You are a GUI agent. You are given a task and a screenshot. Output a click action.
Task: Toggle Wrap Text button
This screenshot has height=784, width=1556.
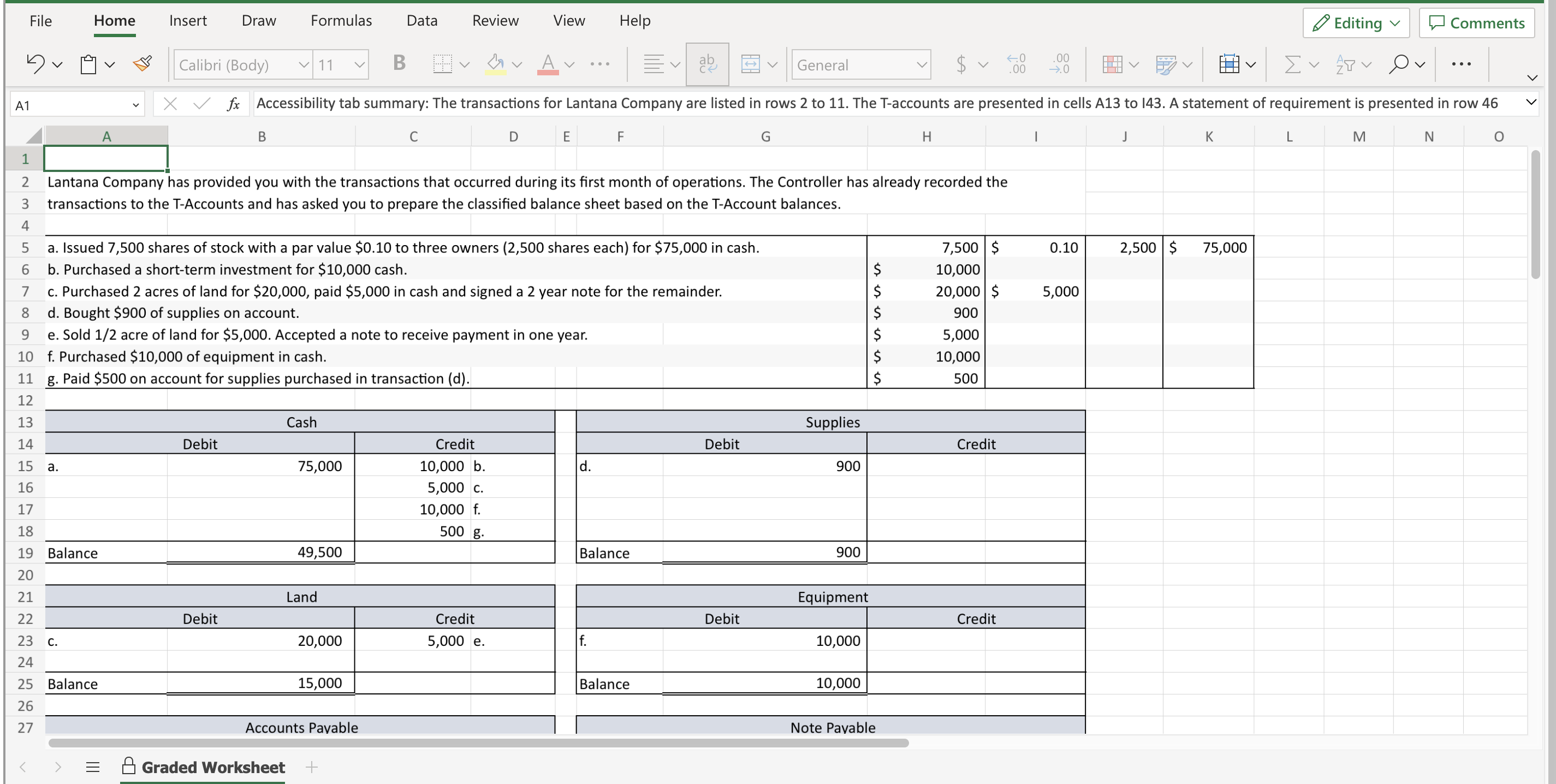click(706, 64)
